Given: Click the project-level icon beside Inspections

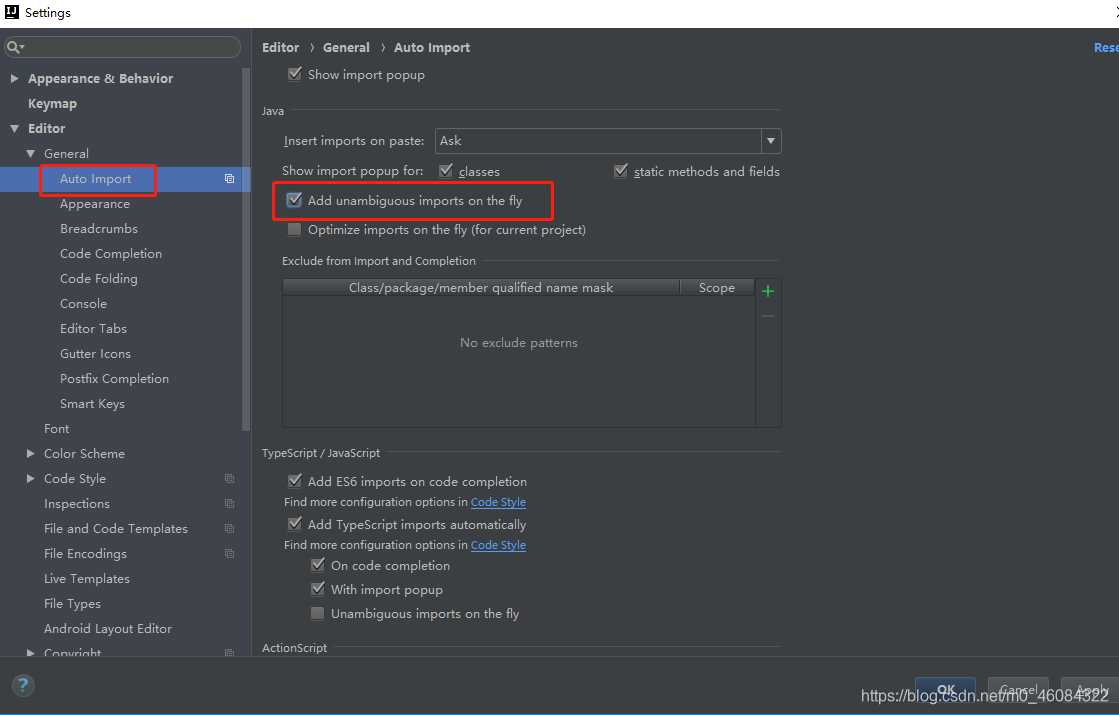Looking at the screenshot, I should 229,503.
